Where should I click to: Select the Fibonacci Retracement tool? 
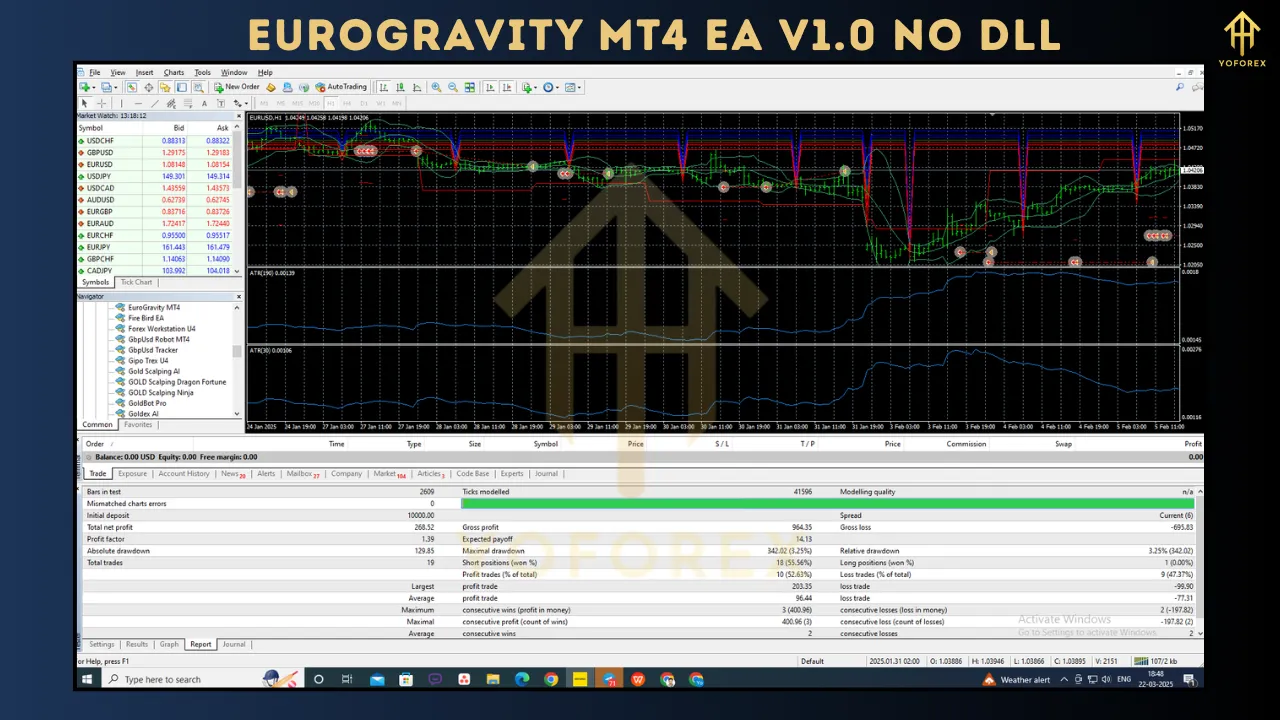click(x=188, y=103)
